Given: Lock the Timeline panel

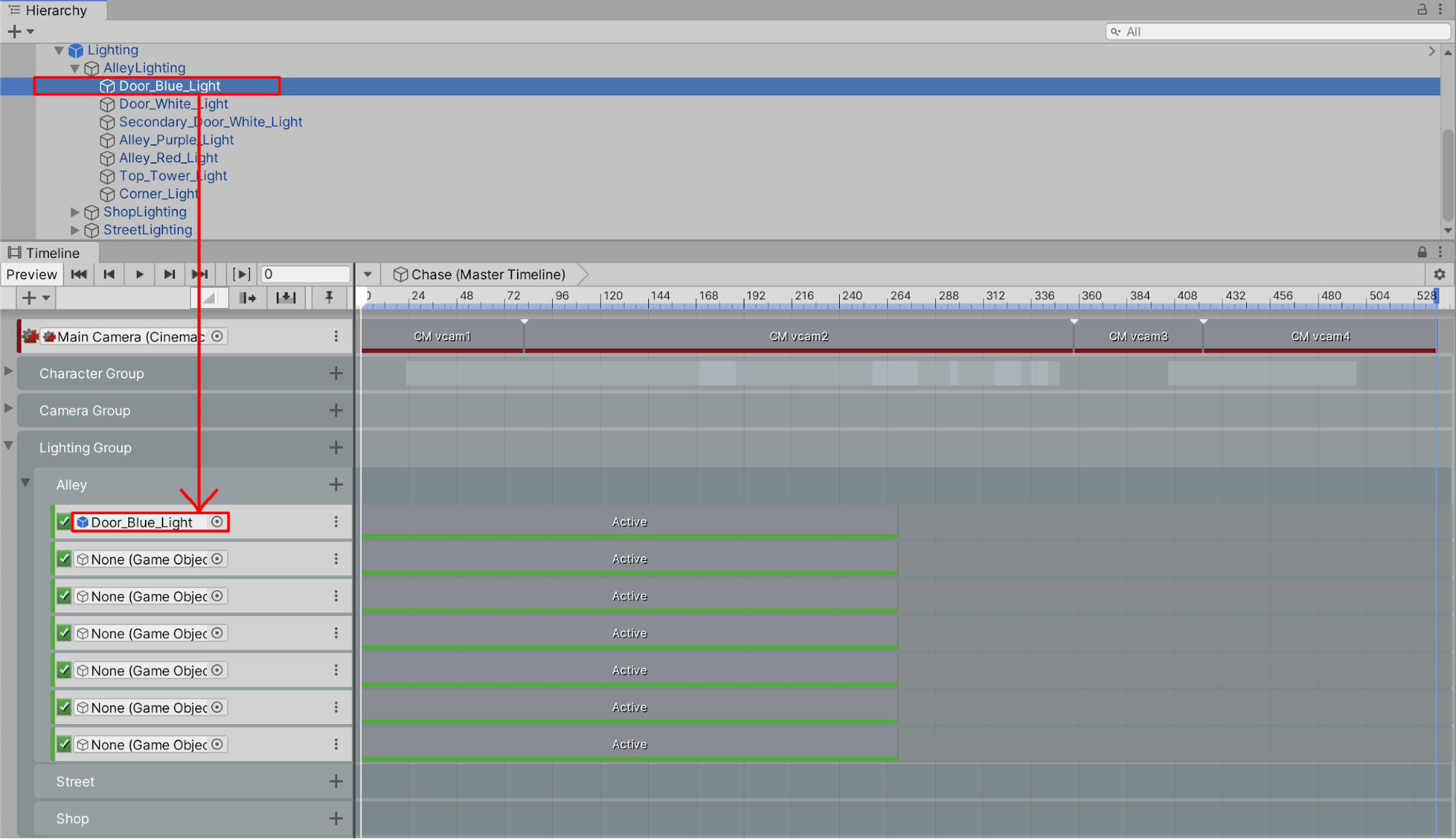Looking at the screenshot, I should tap(1422, 252).
